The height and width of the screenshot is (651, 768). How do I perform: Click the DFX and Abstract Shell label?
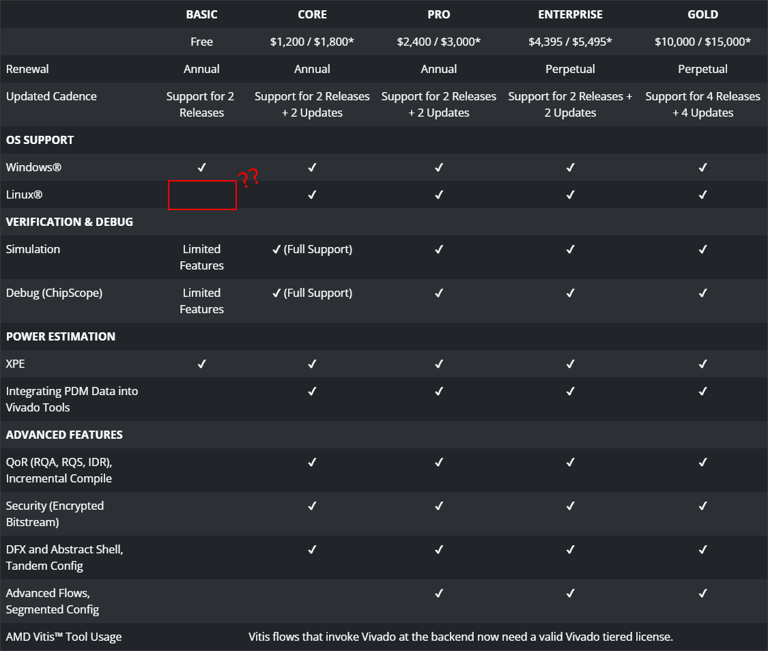point(65,557)
